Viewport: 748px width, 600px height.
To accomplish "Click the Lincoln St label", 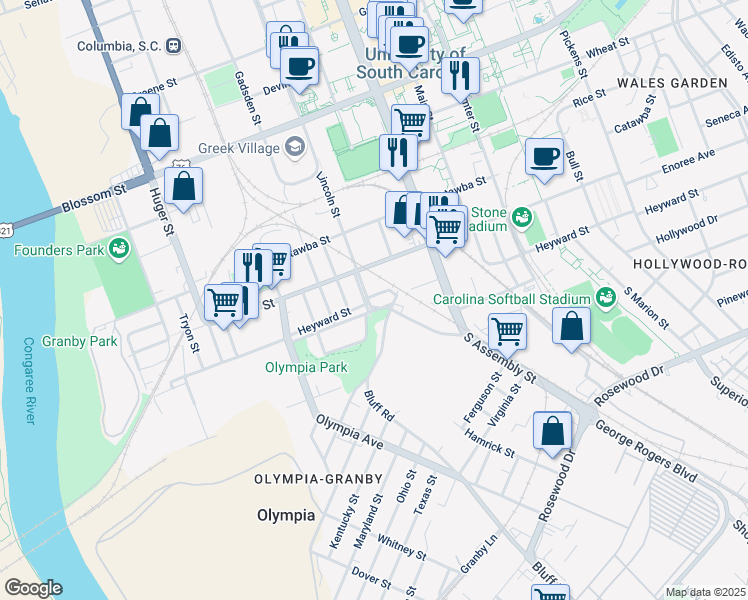I will click(328, 195).
